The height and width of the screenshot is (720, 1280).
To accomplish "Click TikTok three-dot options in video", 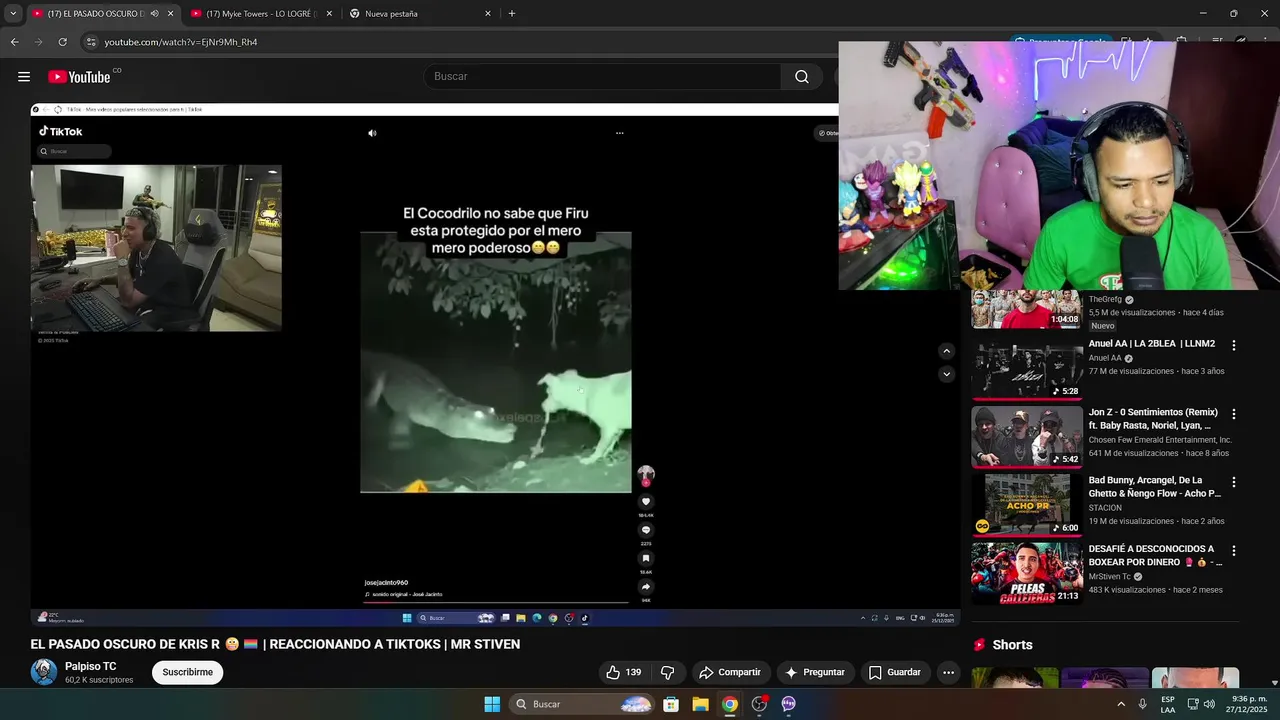I will (x=619, y=133).
